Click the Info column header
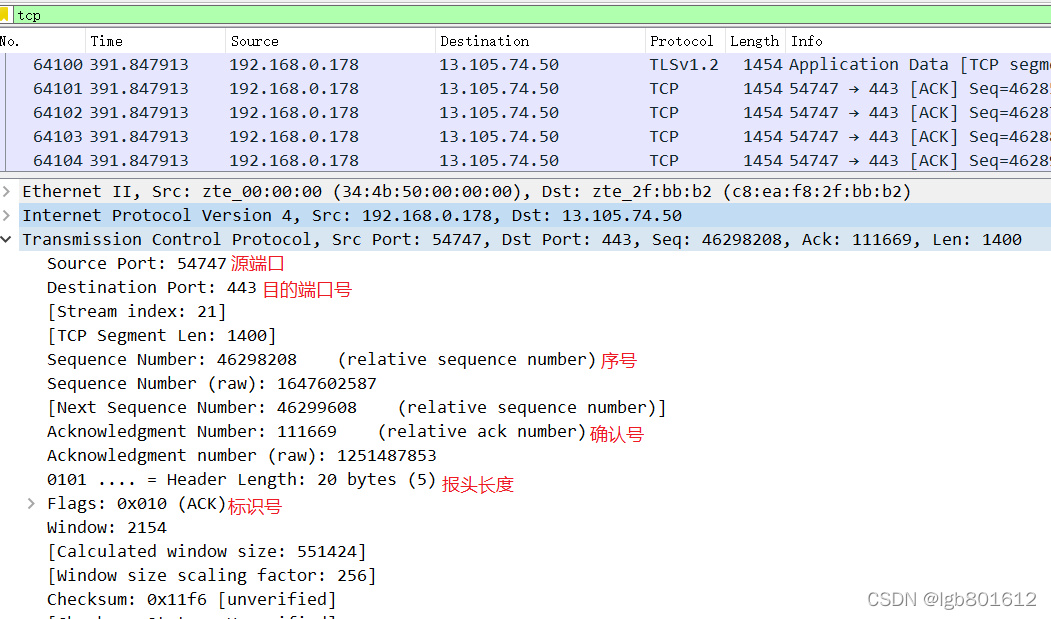 point(918,41)
